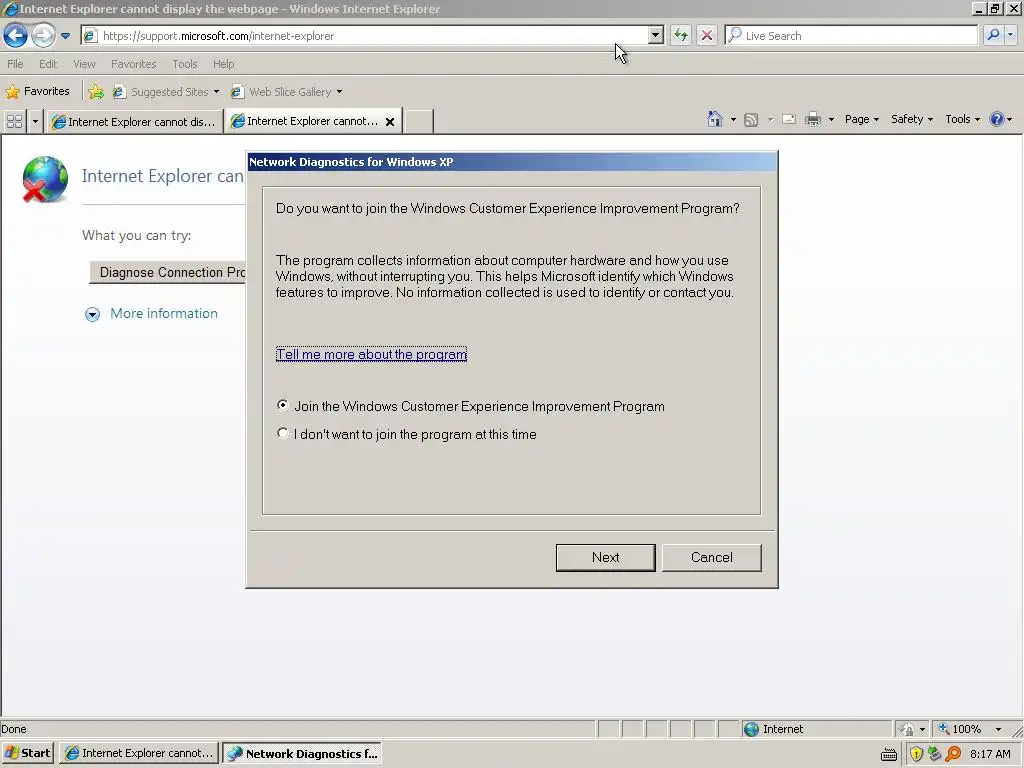Click the 100% zoom level button
This screenshot has height=768, width=1024.
click(960, 729)
